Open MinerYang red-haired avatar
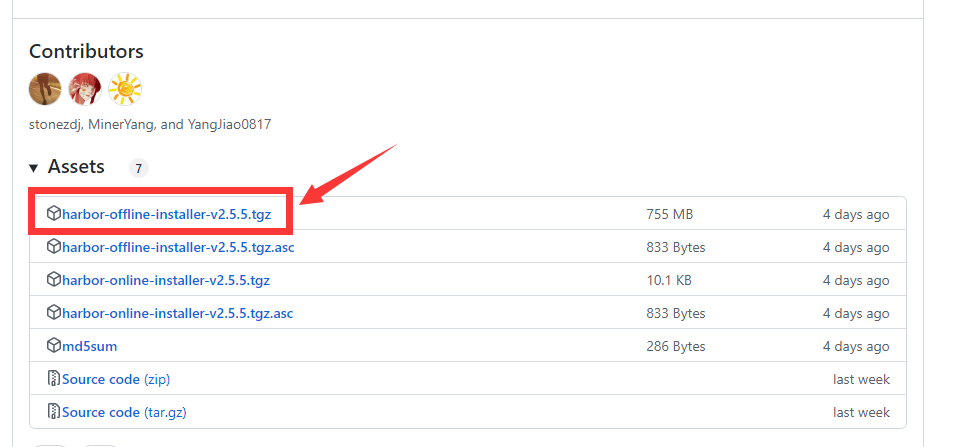The height and width of the screenshot is (447, 966). (85, 89)
